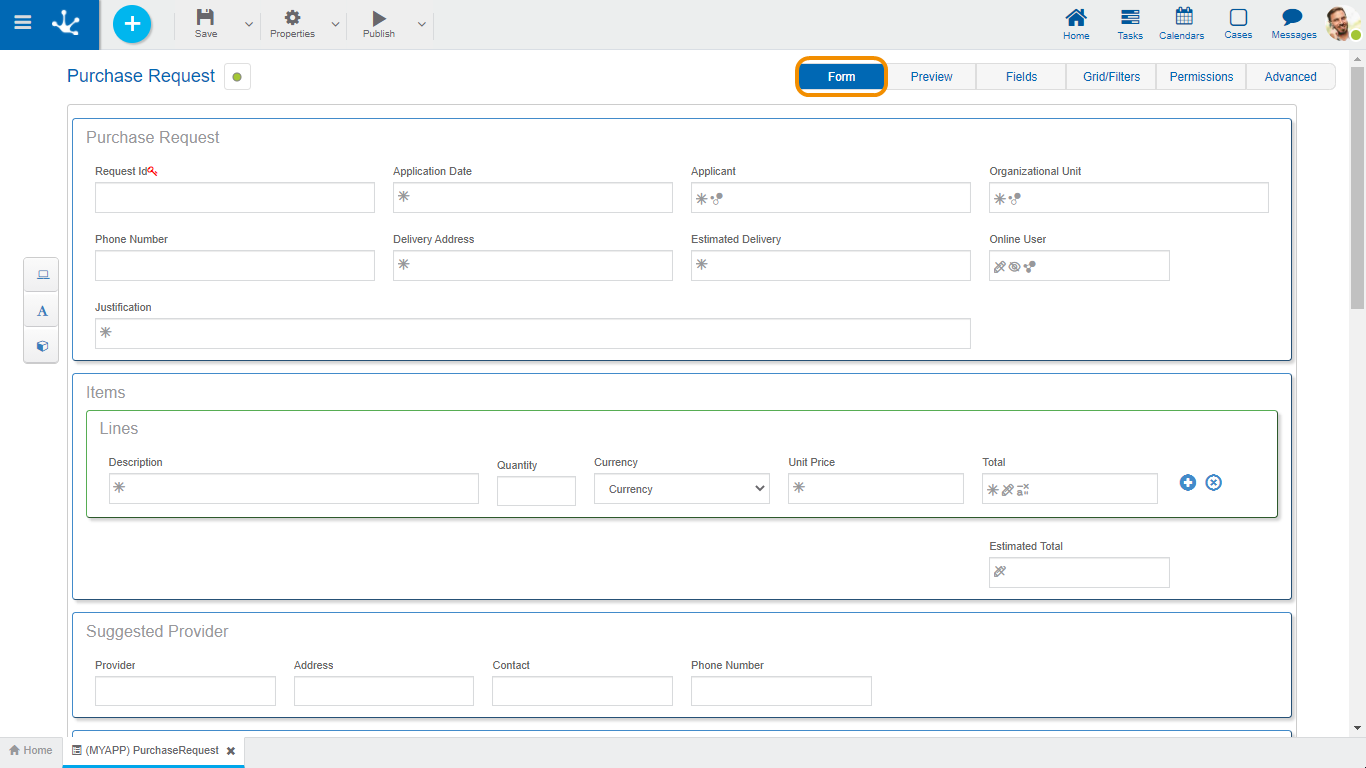Remove line with the circled X icon
The image size is (1366, 768).
click(x=1213, y=483)
